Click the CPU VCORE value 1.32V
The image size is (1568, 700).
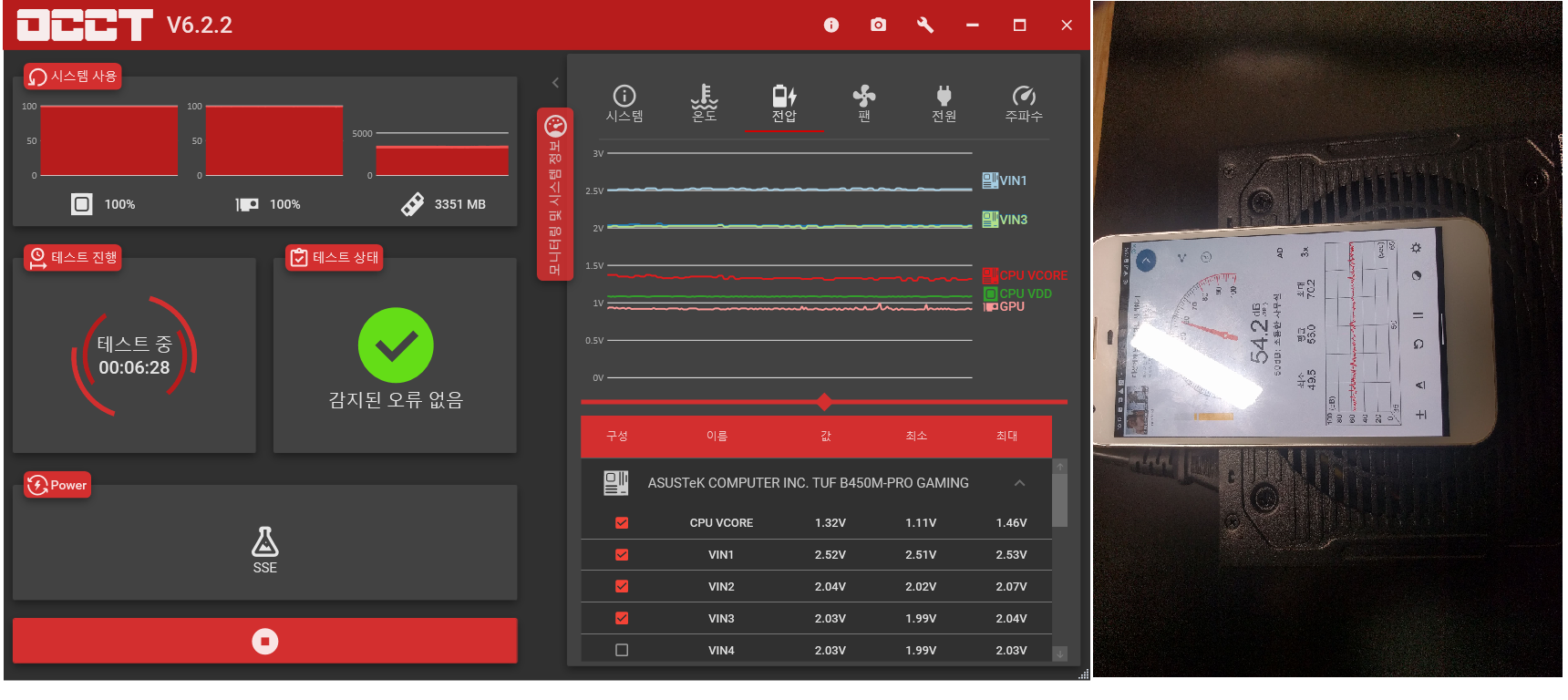(x=830, y=523)
